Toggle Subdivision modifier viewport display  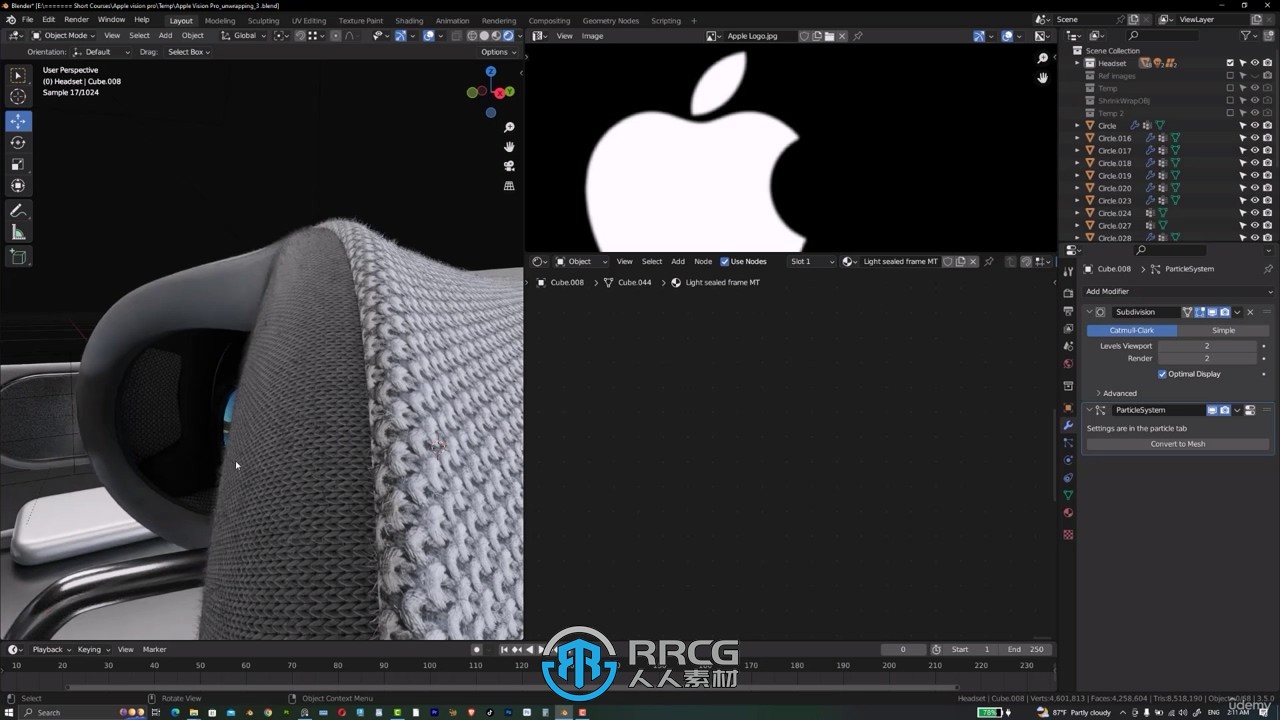tap(1212, 312)
